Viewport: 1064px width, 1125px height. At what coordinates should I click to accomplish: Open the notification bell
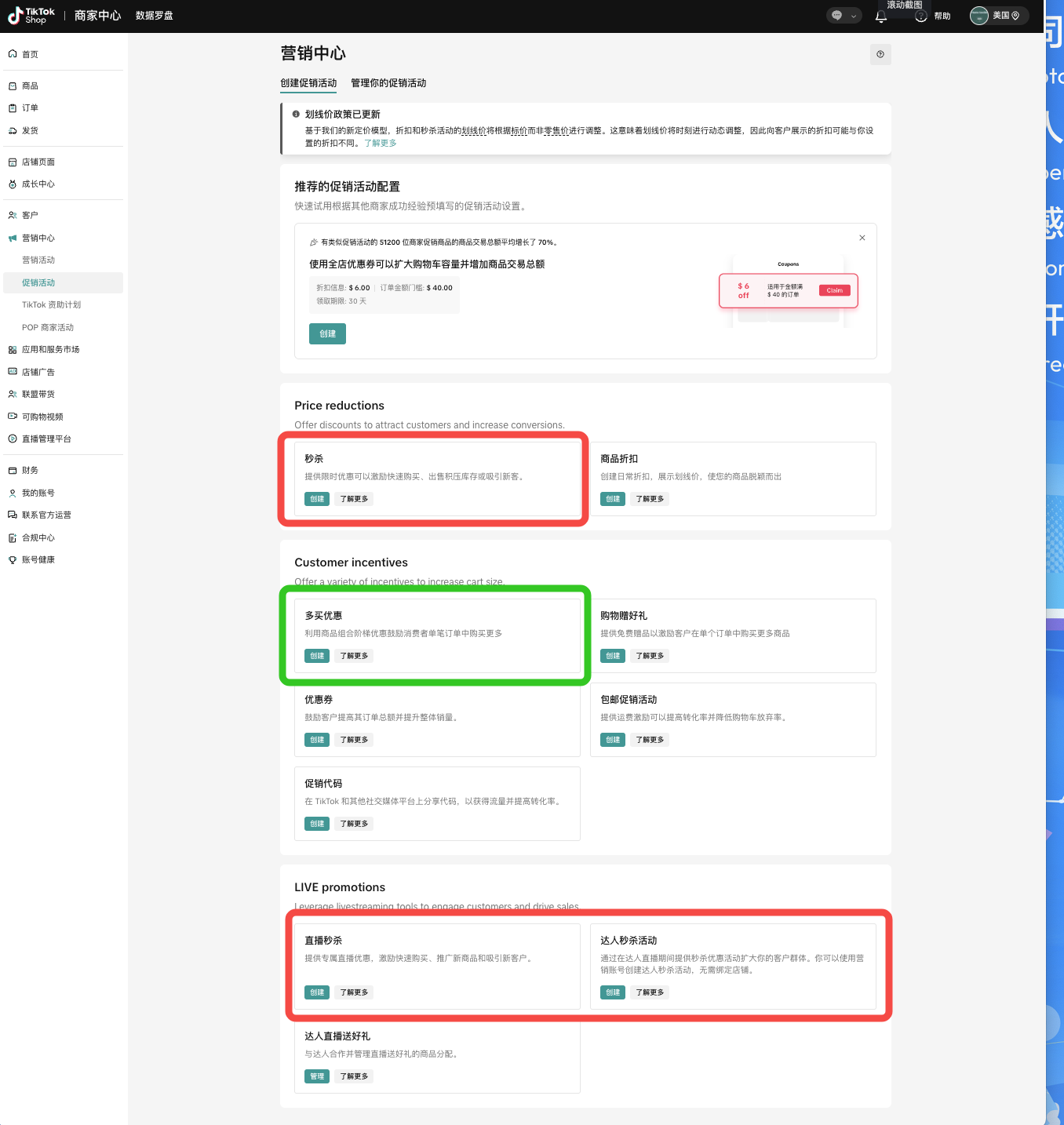point(880,16)
